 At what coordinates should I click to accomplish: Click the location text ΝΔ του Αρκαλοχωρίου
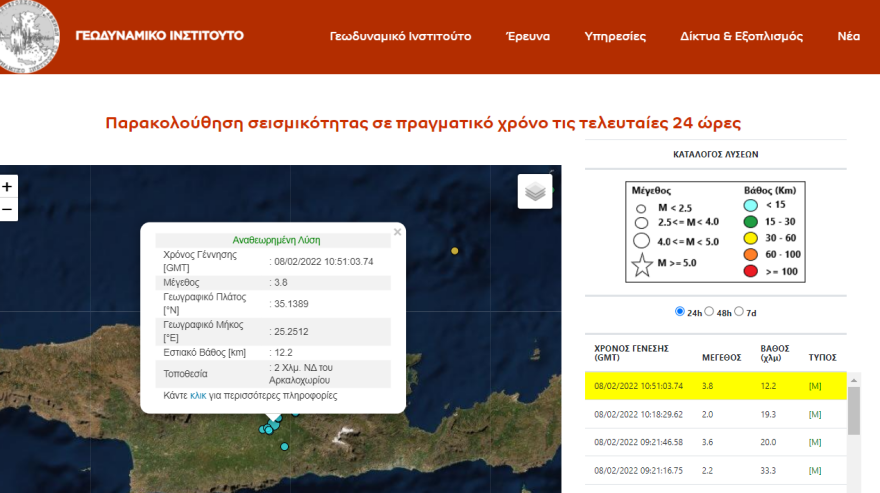[x=301, y=374]
